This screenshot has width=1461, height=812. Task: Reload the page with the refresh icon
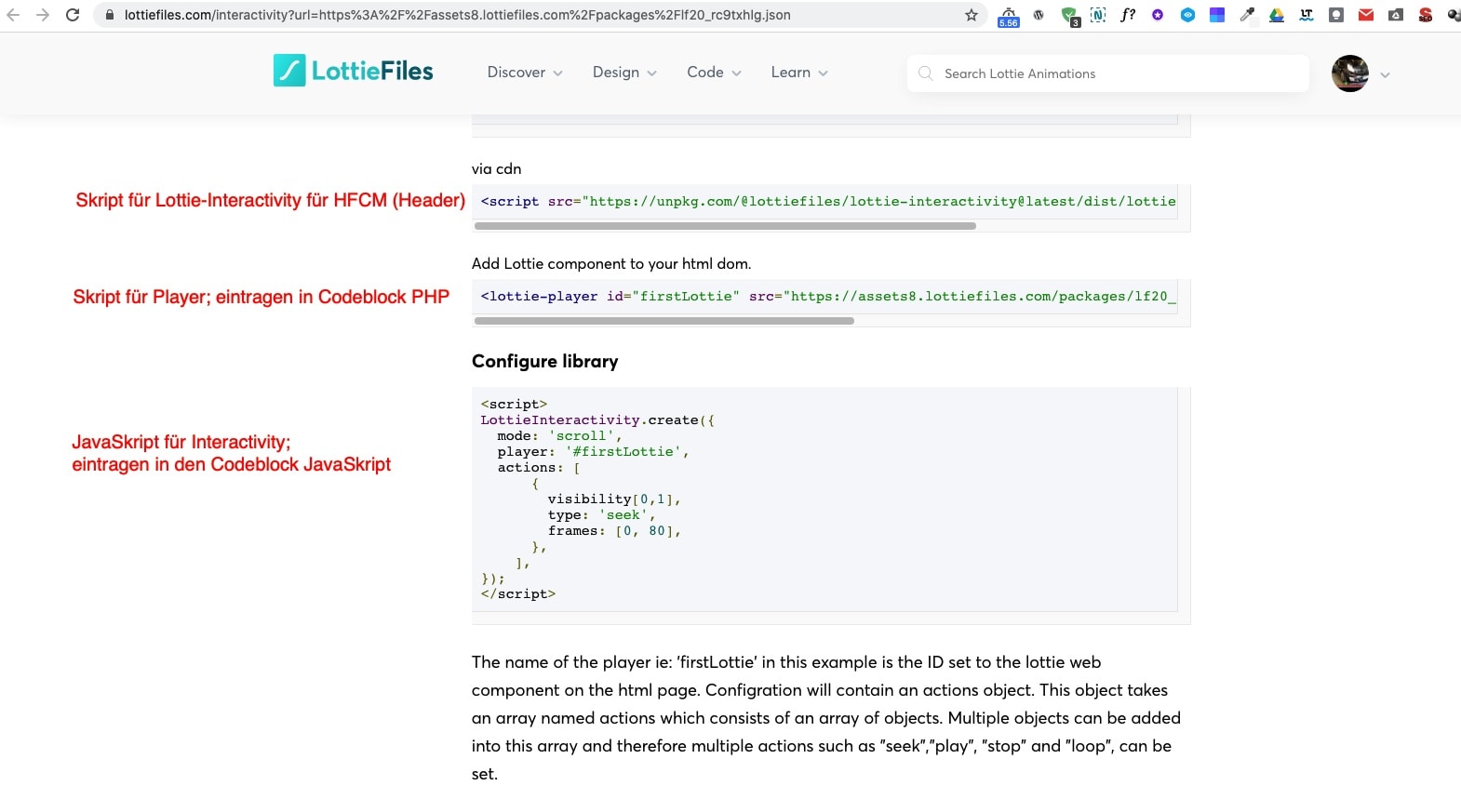click(73, 15)
